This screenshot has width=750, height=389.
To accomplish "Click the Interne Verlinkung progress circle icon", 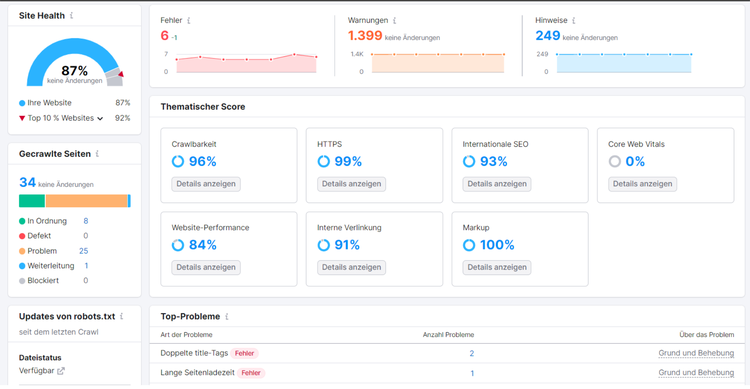I will click(x=323, y=245).
